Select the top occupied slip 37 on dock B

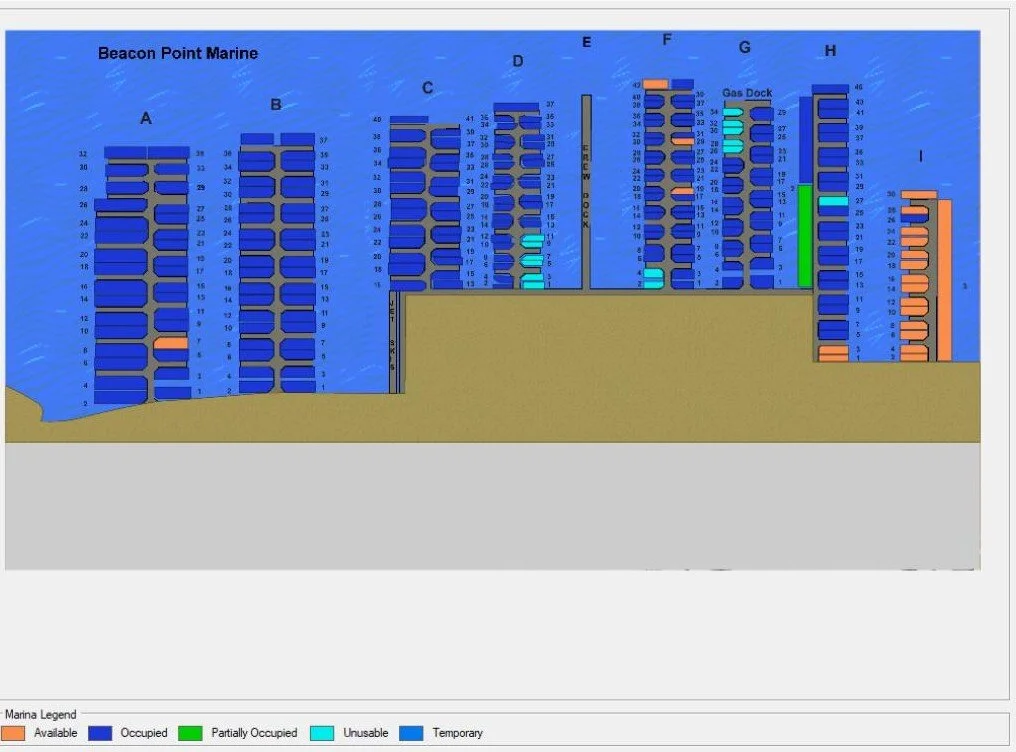(297, 139)
